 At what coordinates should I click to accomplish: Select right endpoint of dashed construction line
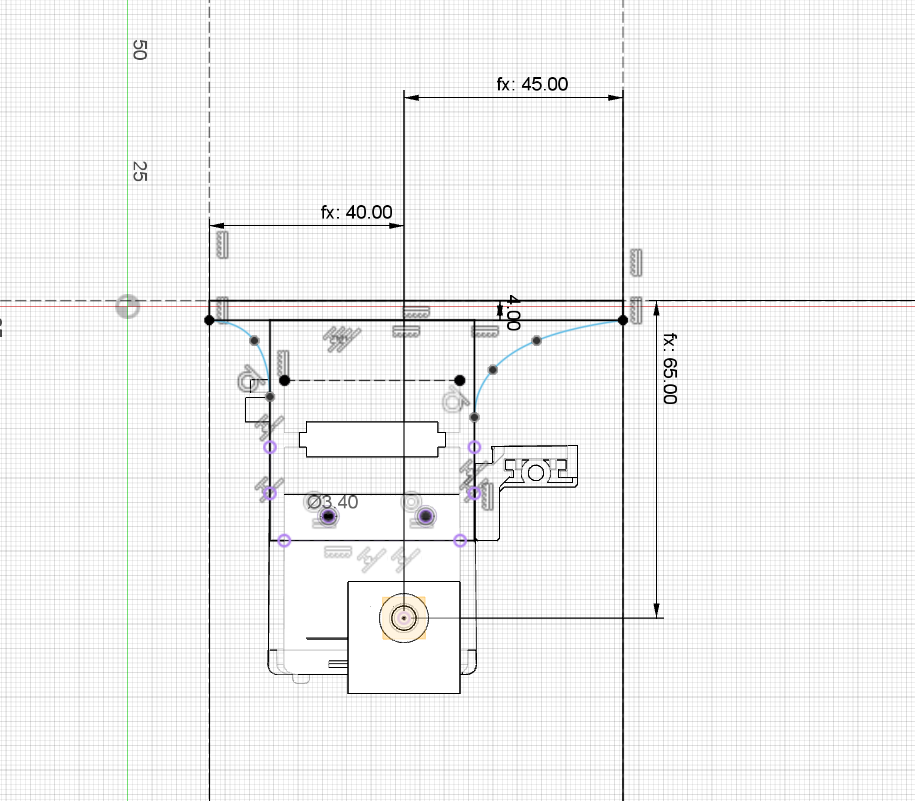[x=459, y=380]
